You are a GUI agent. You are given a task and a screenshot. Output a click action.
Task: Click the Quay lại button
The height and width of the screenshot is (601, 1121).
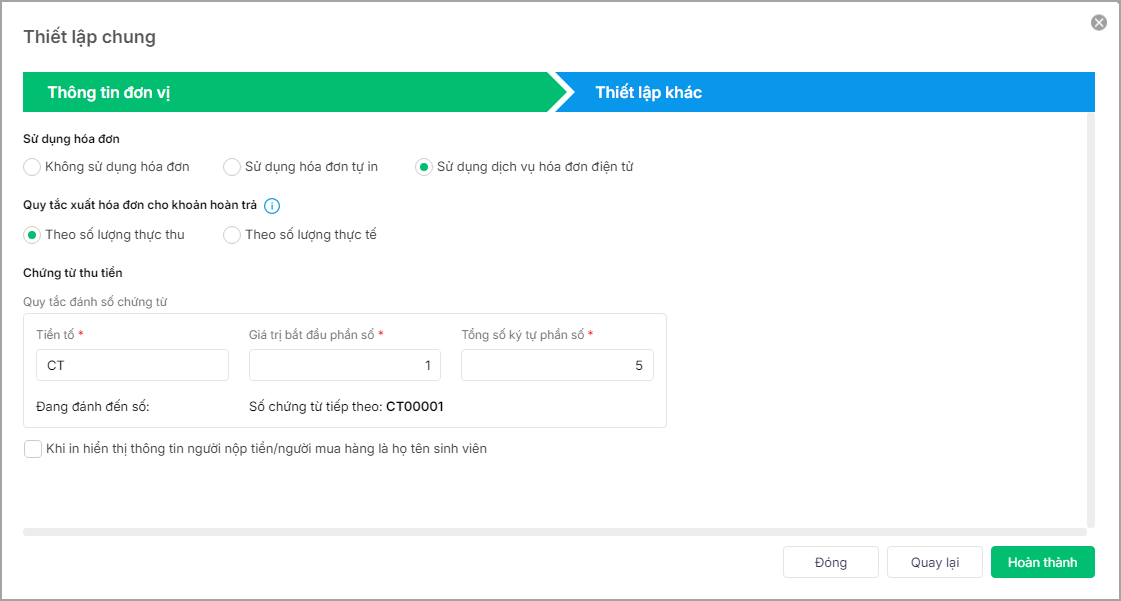tap(934, 562)
